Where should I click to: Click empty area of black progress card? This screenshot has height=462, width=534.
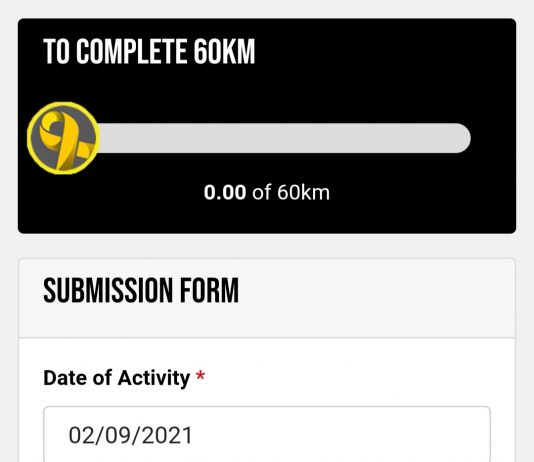pos(392,68)
